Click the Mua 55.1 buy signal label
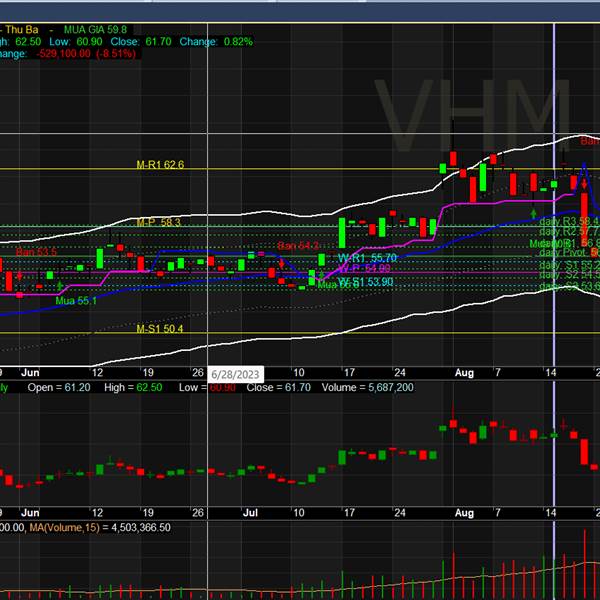The image size is (600, 600). tap(76, 301)
